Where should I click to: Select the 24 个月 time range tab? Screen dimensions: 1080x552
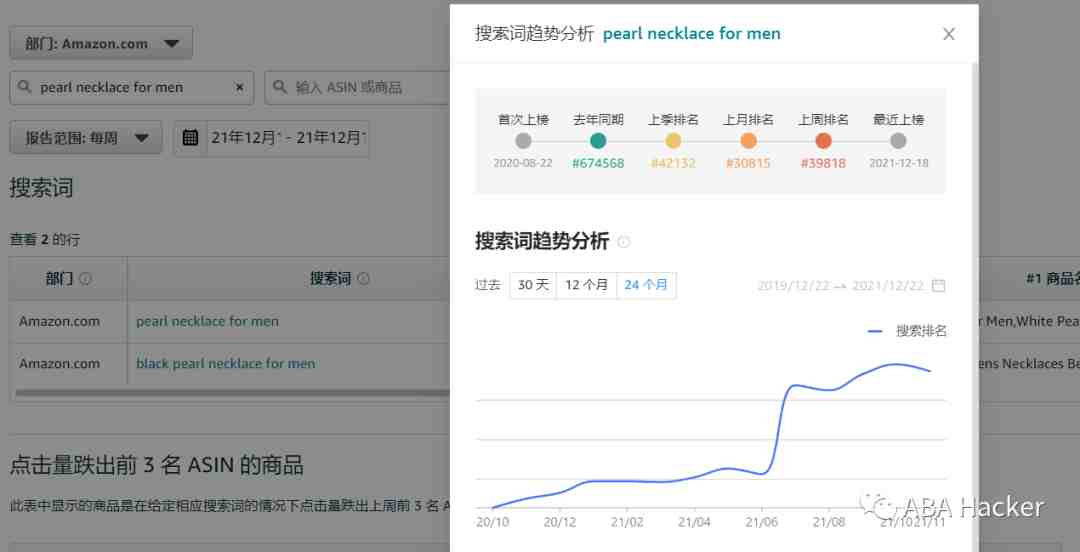click(646, 285)
